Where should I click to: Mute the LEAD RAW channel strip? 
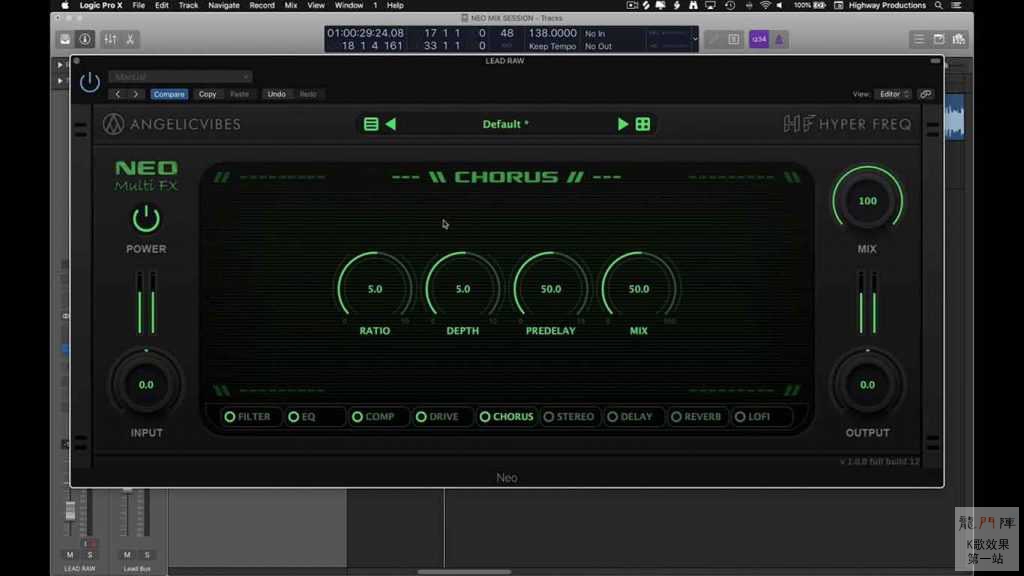click(x=70, y=554)
